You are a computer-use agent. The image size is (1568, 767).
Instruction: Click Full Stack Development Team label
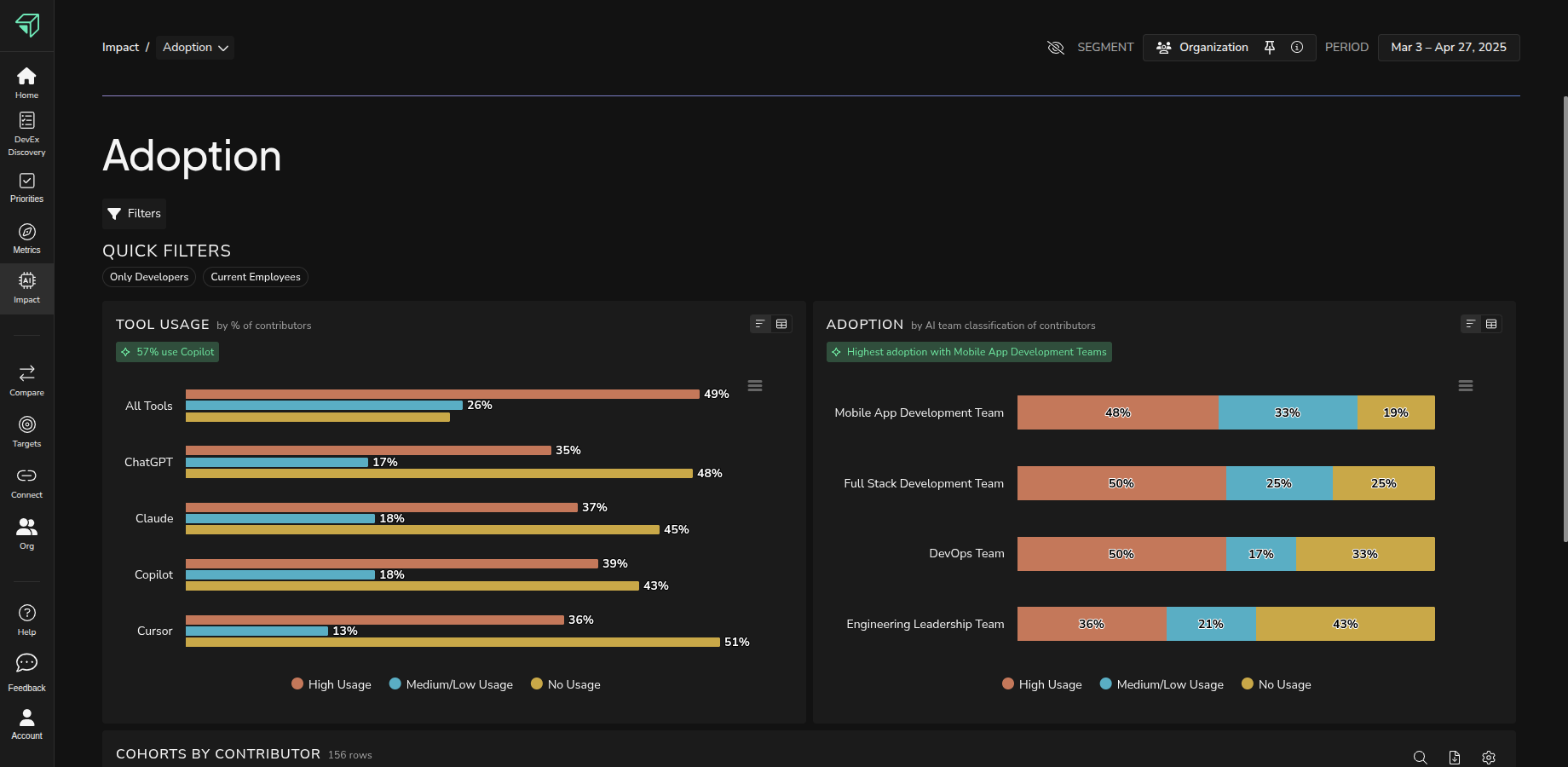click(x=924, y=483)
